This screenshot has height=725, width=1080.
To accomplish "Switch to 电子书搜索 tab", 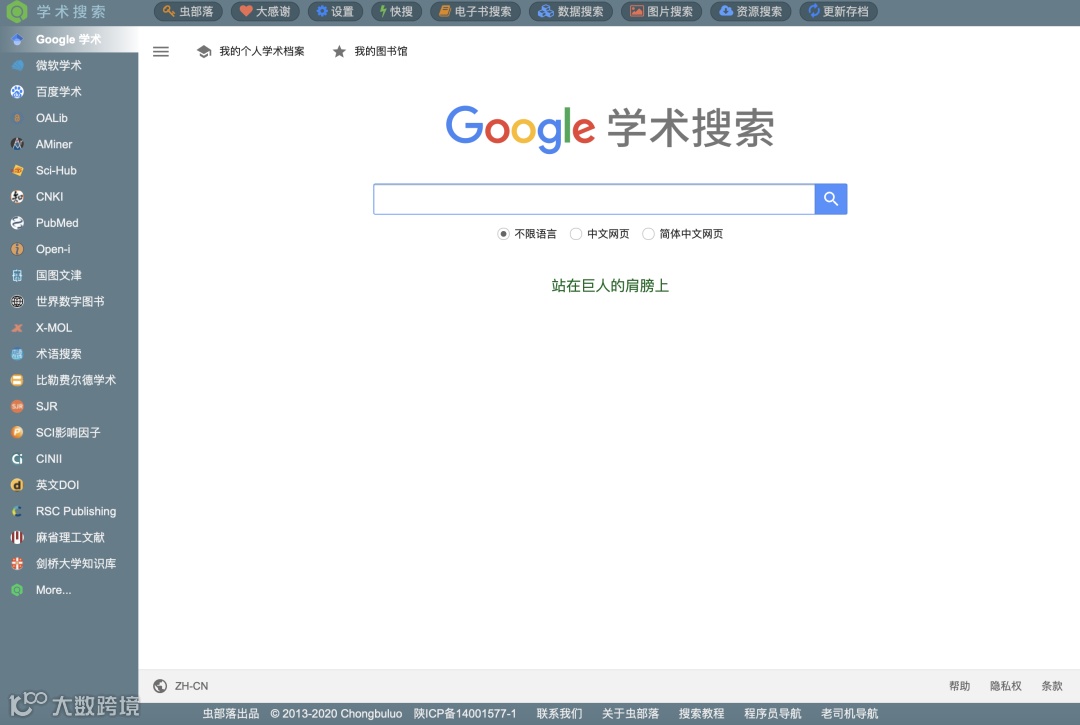I will 475,11.
